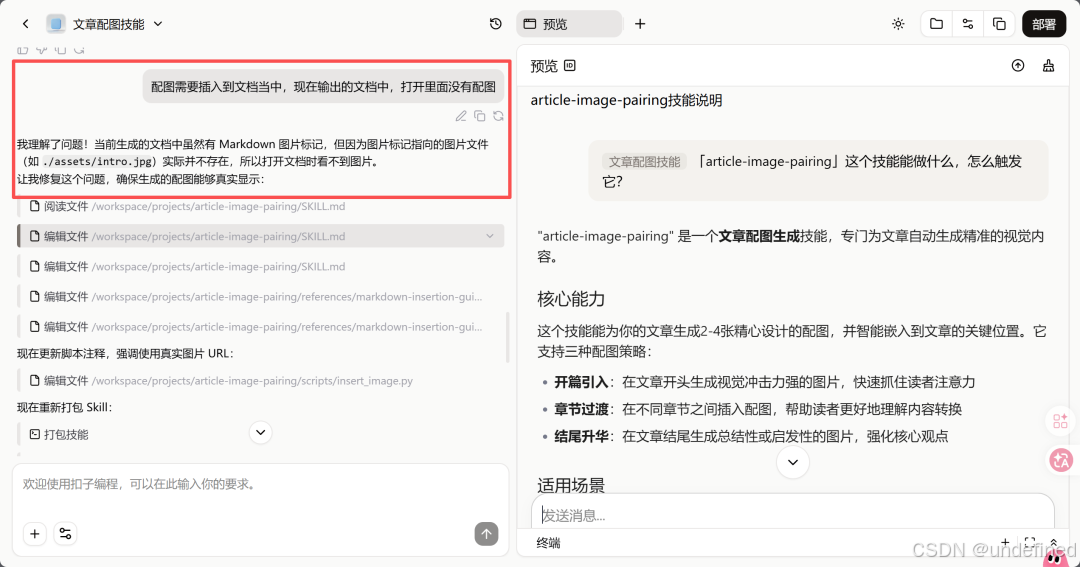Viewport: 1080px width, 567px height.
Task: Click the 发送消息 input field
Action: (x=792, y=515)
